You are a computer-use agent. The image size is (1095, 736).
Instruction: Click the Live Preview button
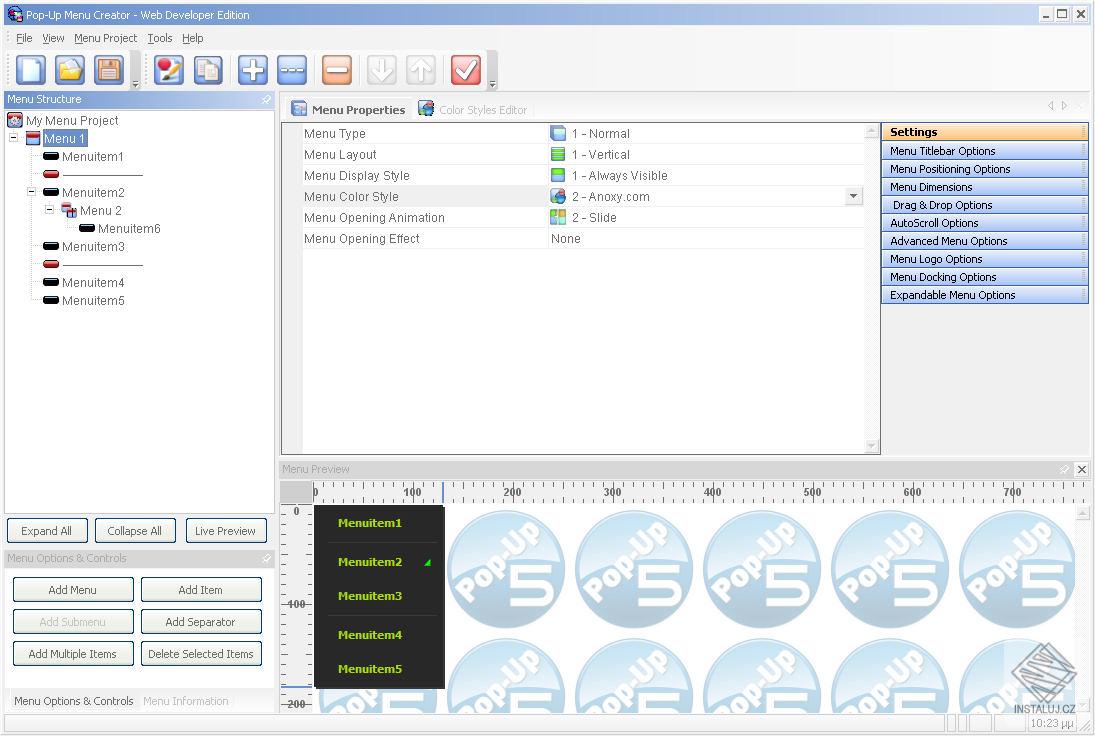pos(225,530)
